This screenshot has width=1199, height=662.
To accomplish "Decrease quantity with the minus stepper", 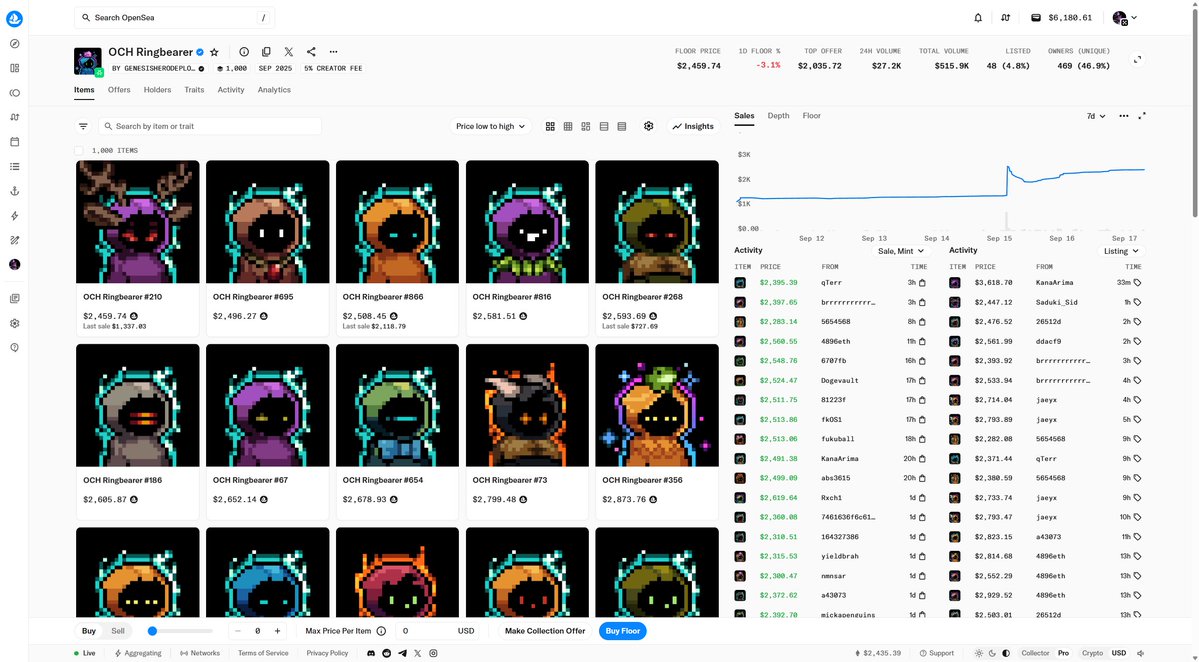I will [238, 631].
